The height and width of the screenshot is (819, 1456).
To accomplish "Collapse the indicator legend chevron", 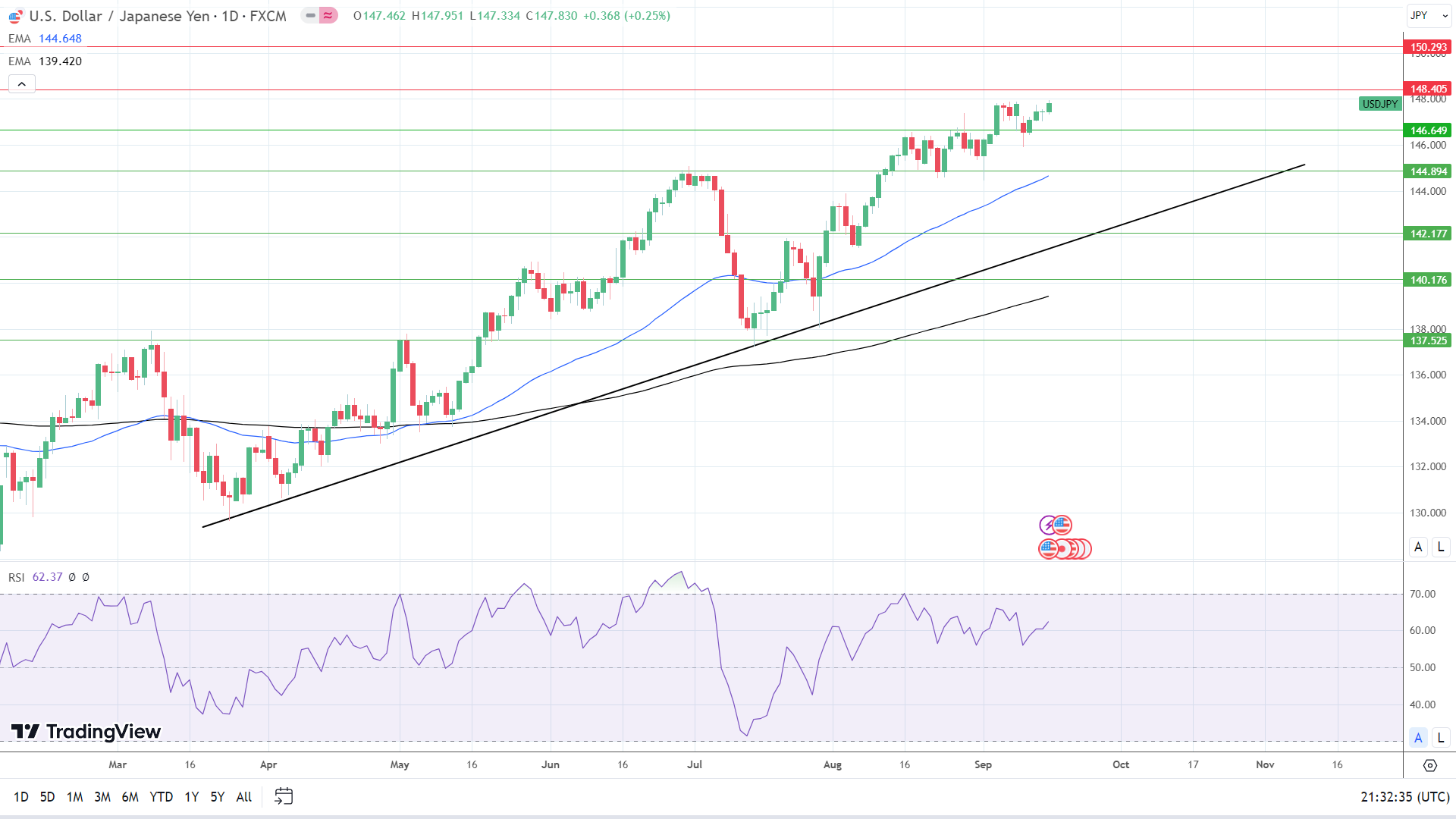I will pos(22,84).
